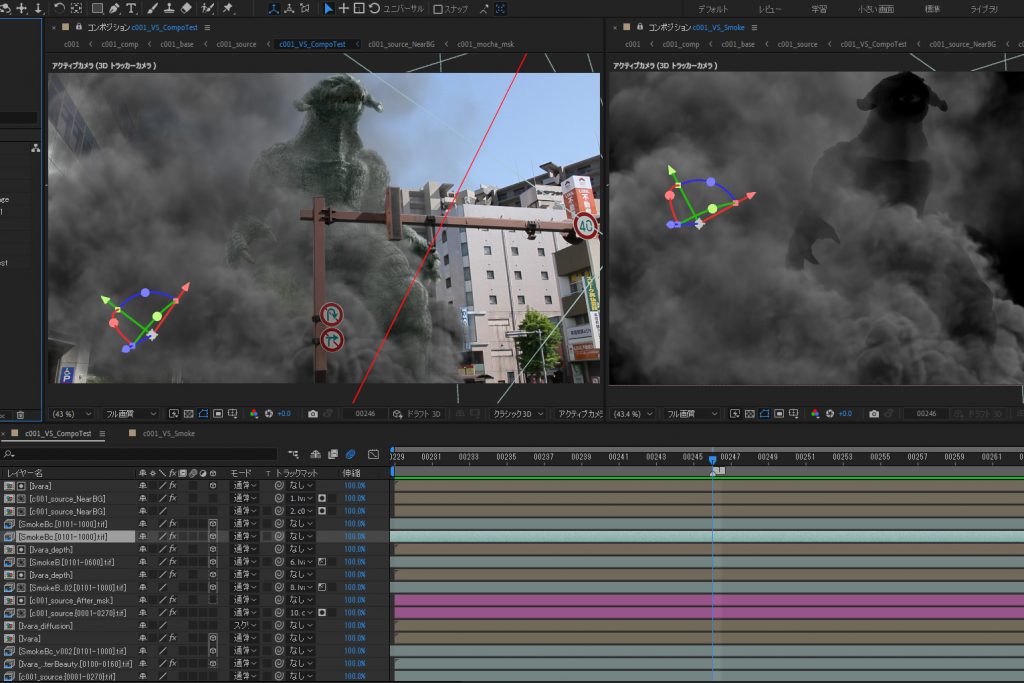This screenshot has width=1024, height=683.
Task: Open track matte dropdown showing 10. c
Action: click(x=302, y=613)
